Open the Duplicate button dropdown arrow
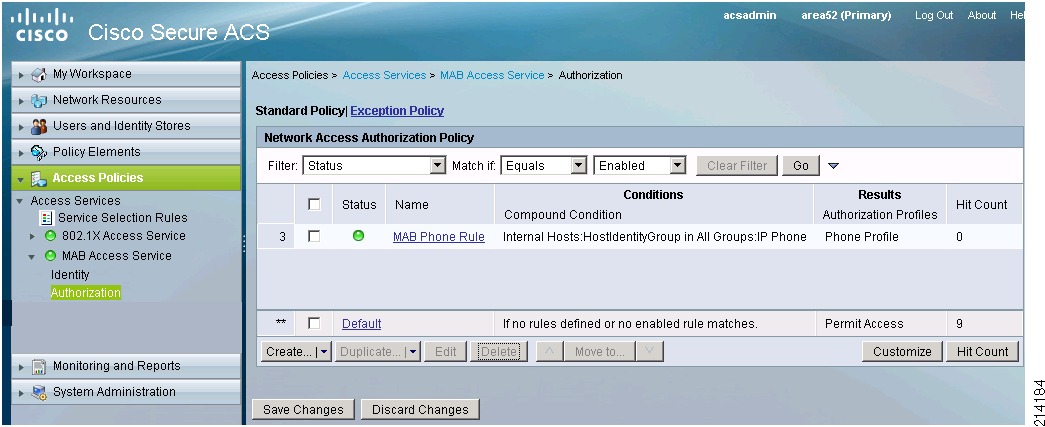Viewport: 1045px width, 427px height. [413, 352]
